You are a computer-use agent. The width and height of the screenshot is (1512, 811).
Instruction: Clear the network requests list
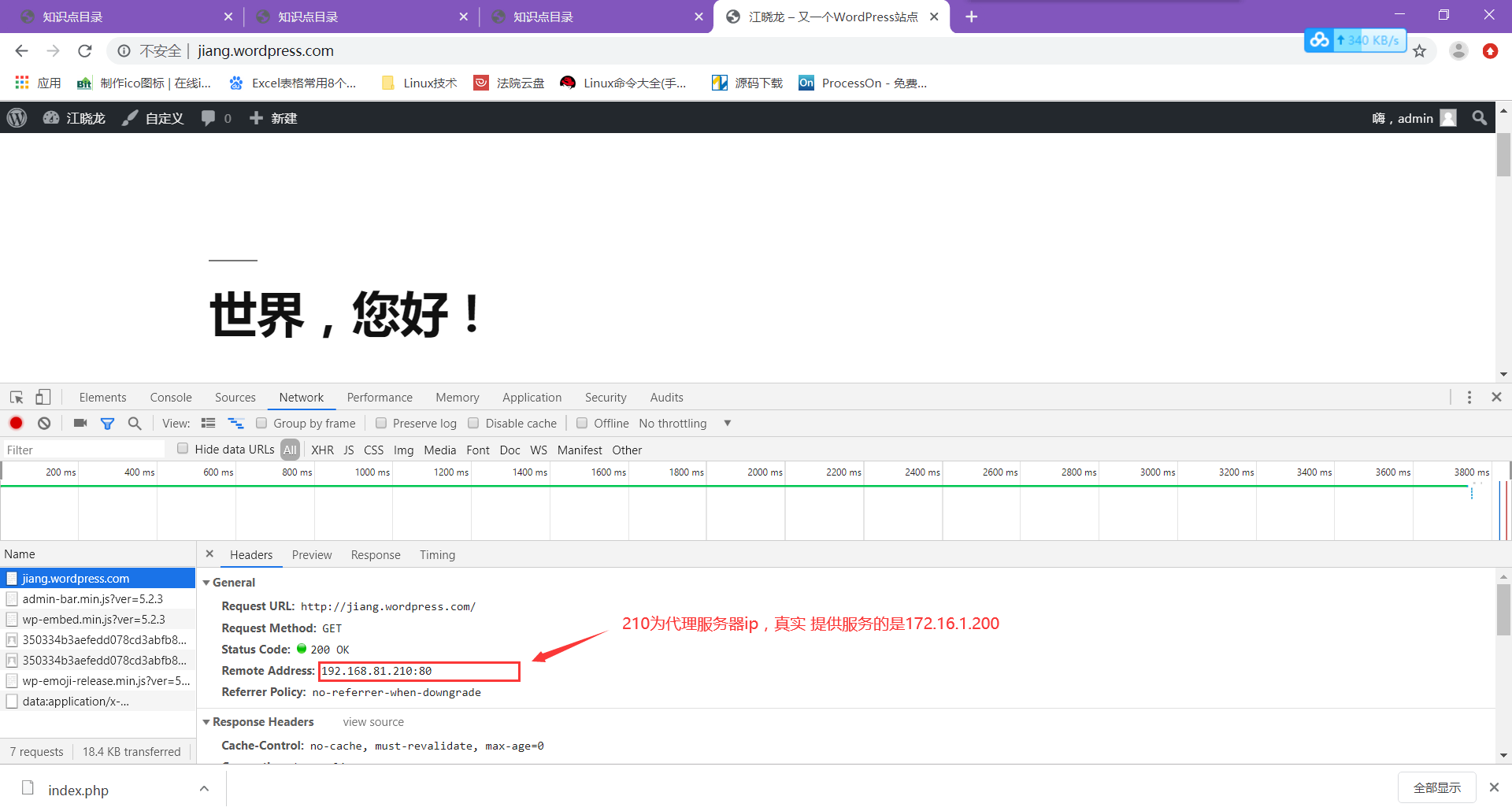44,423
